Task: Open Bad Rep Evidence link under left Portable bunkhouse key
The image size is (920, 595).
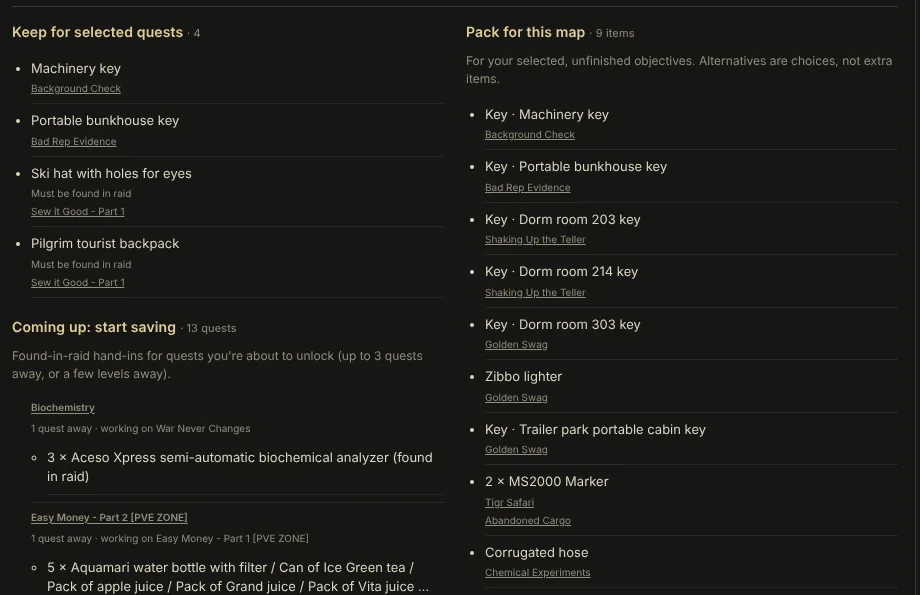Action: coord(73,141)
